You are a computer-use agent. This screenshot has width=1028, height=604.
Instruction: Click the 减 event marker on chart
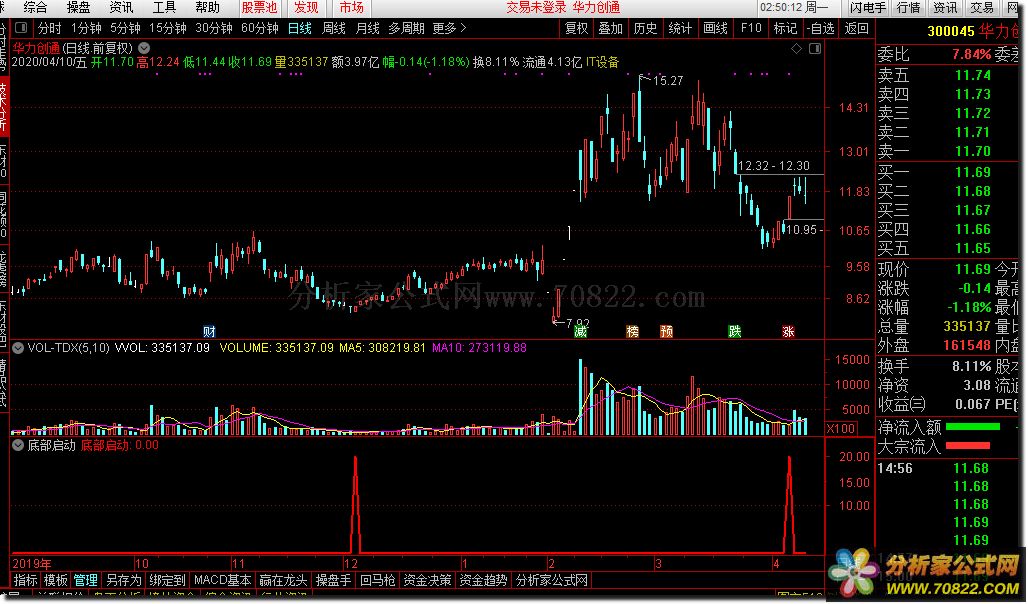point(580,332)
